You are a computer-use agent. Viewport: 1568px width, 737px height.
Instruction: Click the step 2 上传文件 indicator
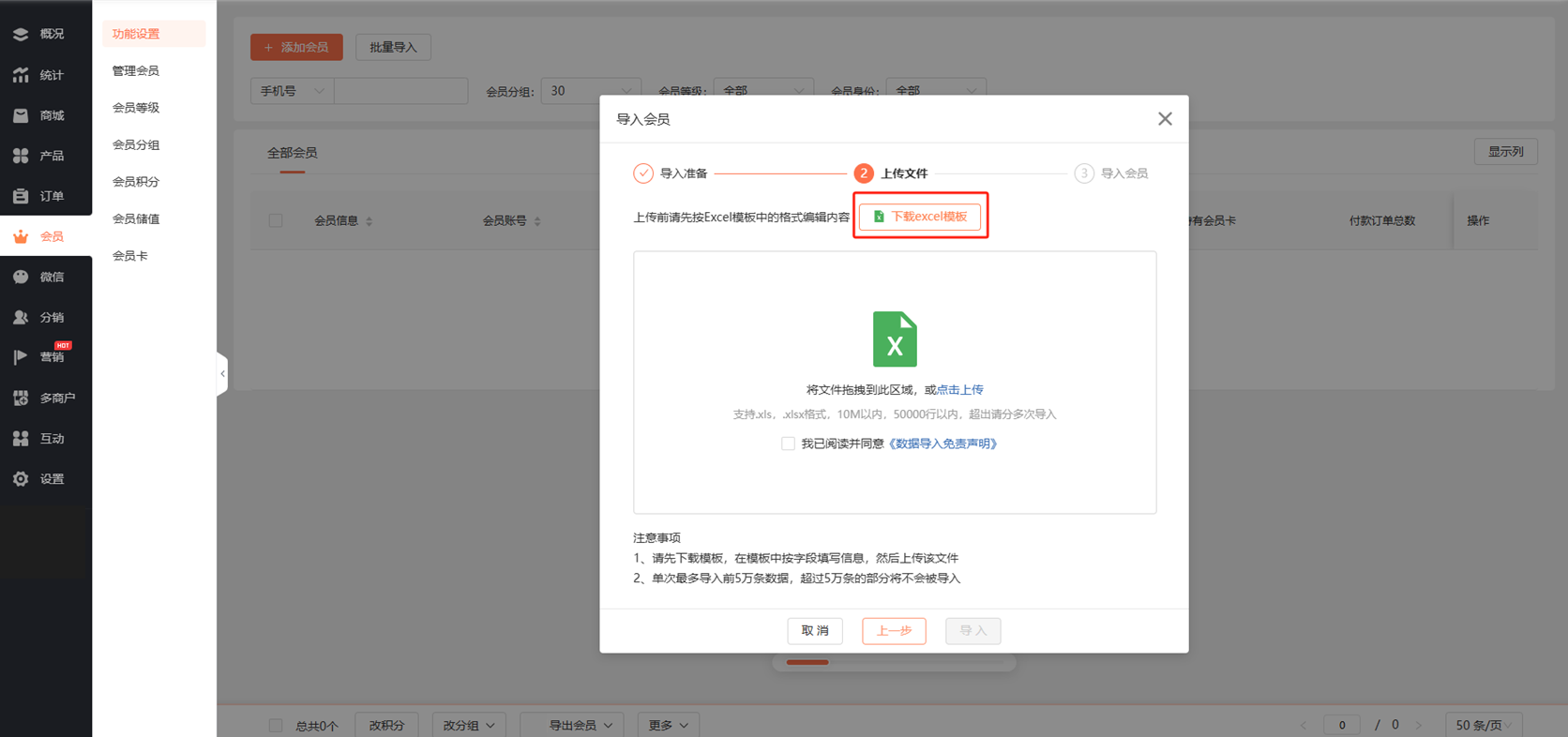tap(864, 173)
